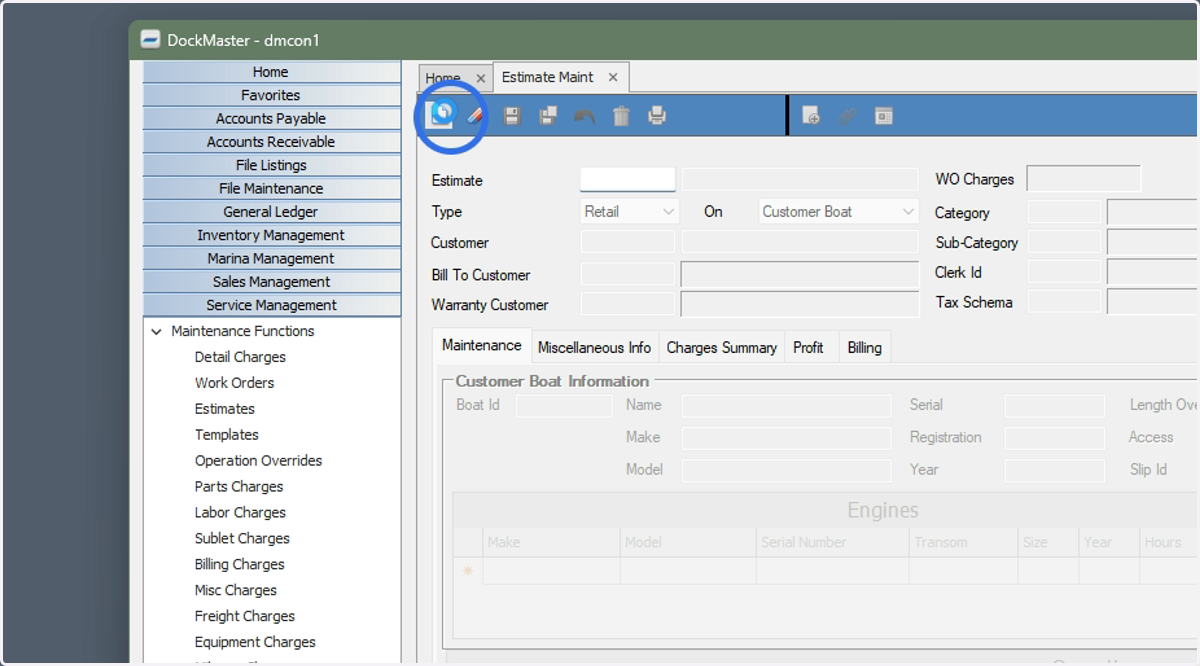Image resolution: width=1200 pixels, height=666 pixels.
Task: Select Templates in tree
Action: coord(227,435)
